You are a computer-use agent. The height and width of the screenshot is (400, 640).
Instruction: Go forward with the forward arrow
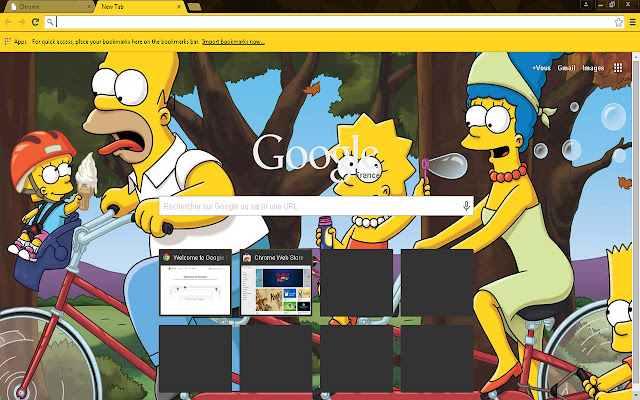22,22
